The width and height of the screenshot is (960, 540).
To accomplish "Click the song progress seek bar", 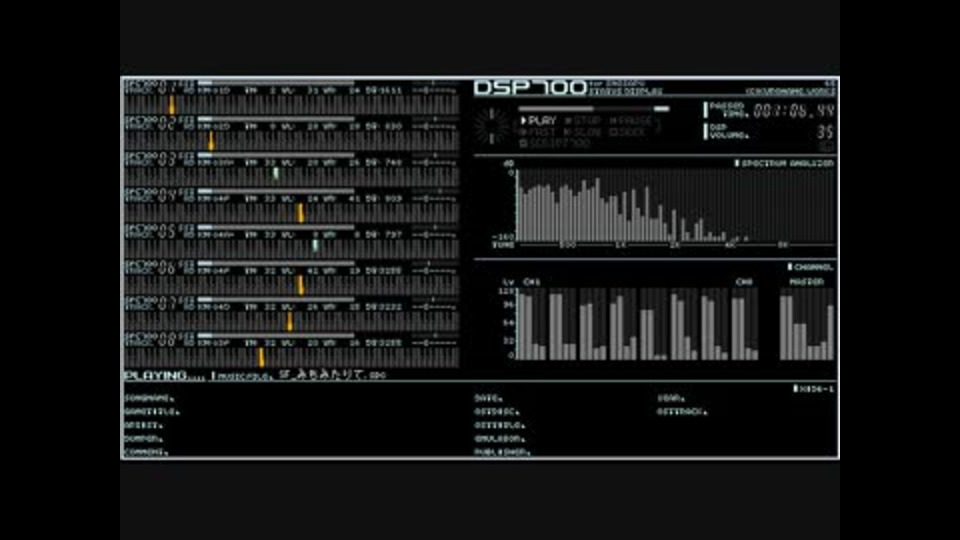I will pos(594,109).
